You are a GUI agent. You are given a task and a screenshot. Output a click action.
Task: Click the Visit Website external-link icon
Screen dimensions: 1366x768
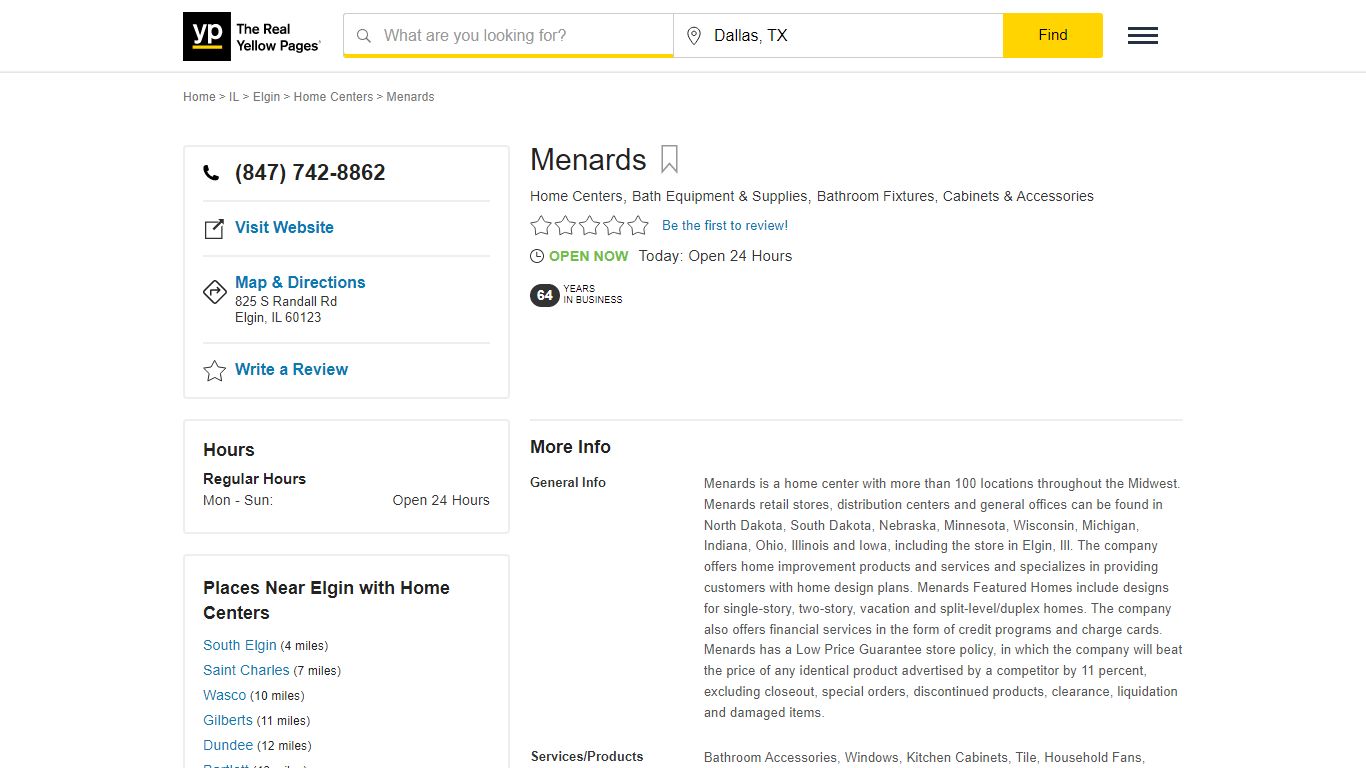point(214,229)
